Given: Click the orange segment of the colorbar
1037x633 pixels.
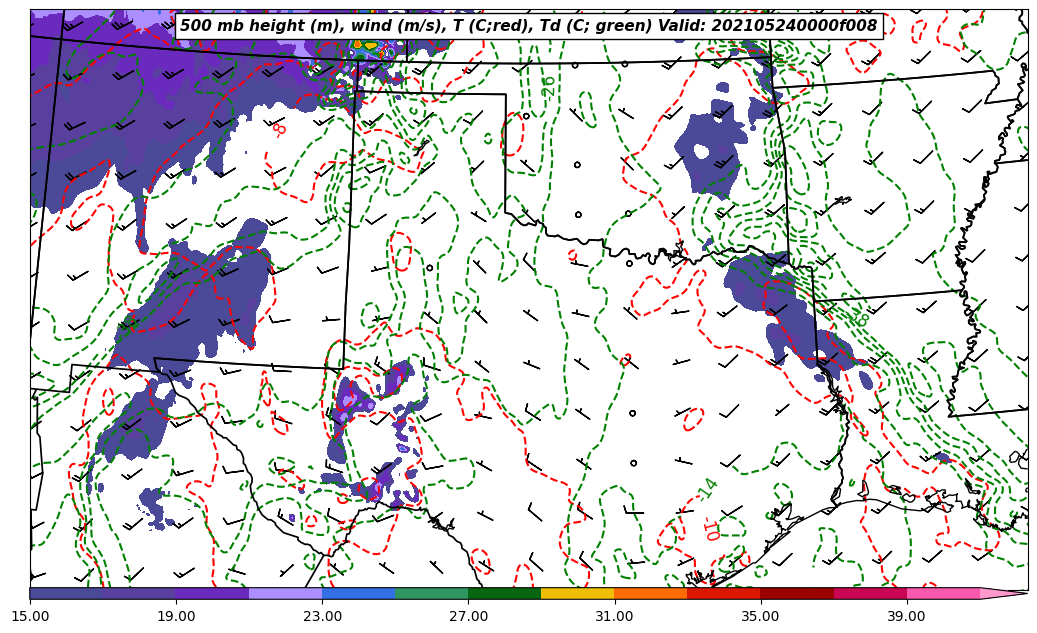Looking at the screenshot, I should (x=650, y=593).
